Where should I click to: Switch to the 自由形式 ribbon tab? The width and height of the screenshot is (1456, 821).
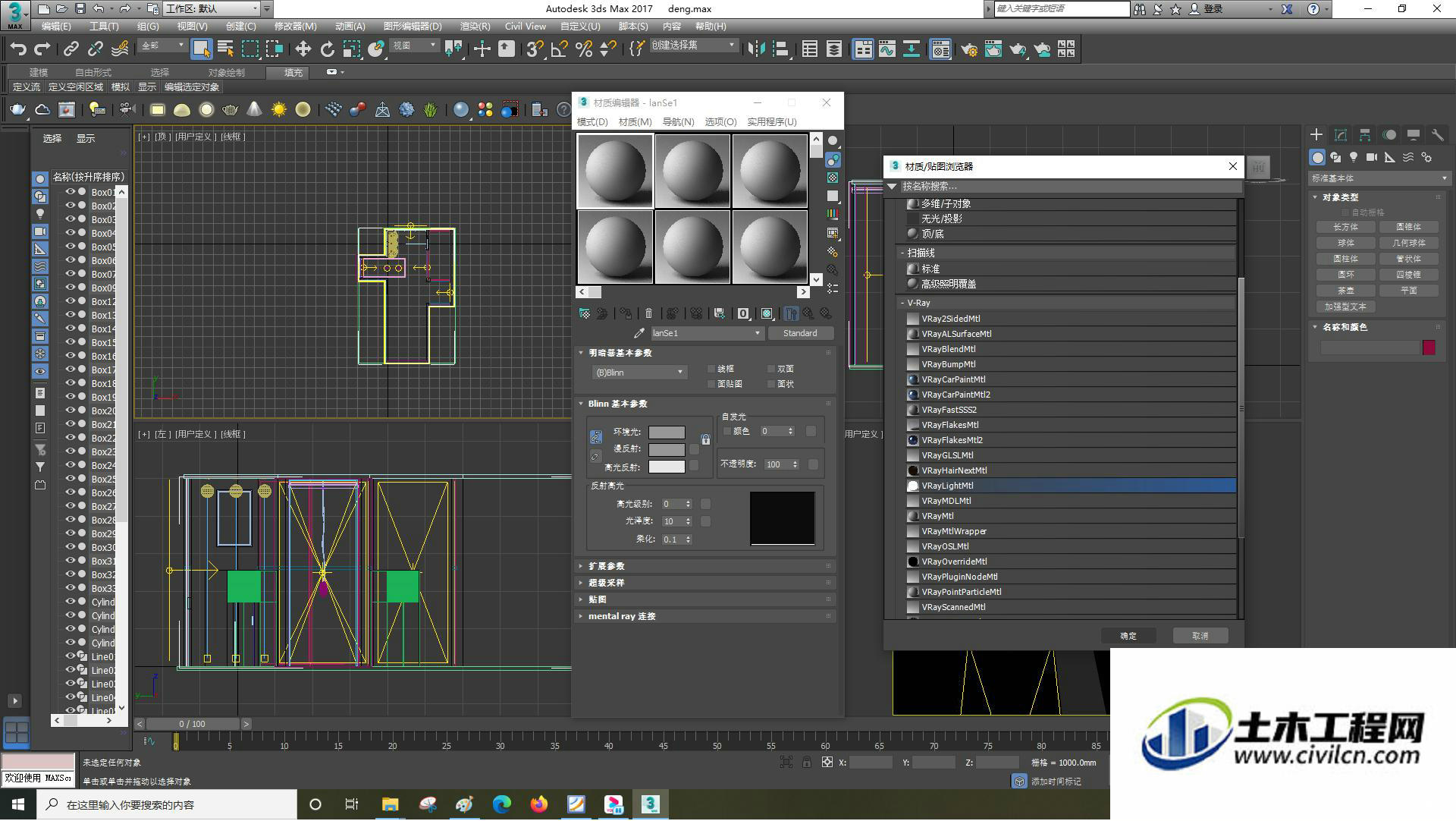pos(93,73)
